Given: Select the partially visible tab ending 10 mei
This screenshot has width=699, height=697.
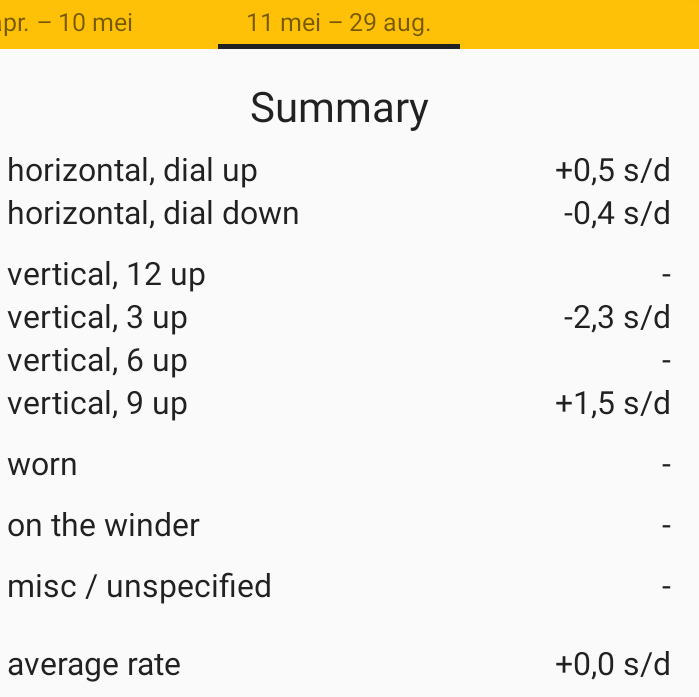Looking at the screenshot, I should 66,23.
